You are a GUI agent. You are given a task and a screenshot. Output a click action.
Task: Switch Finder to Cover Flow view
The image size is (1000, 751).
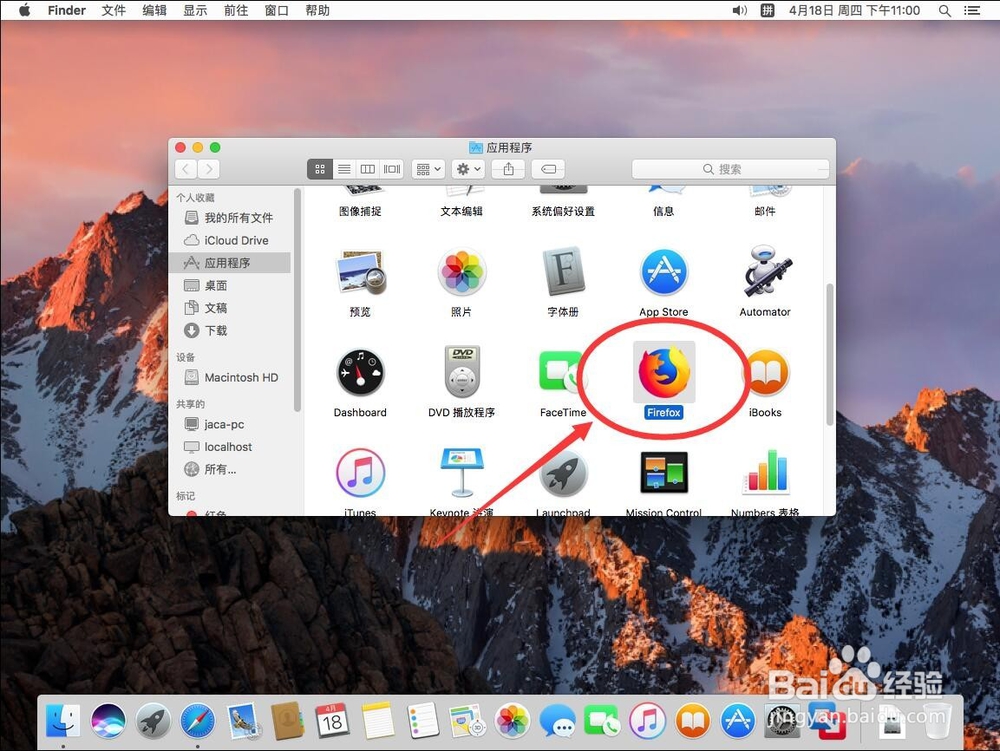click(392, 169)
